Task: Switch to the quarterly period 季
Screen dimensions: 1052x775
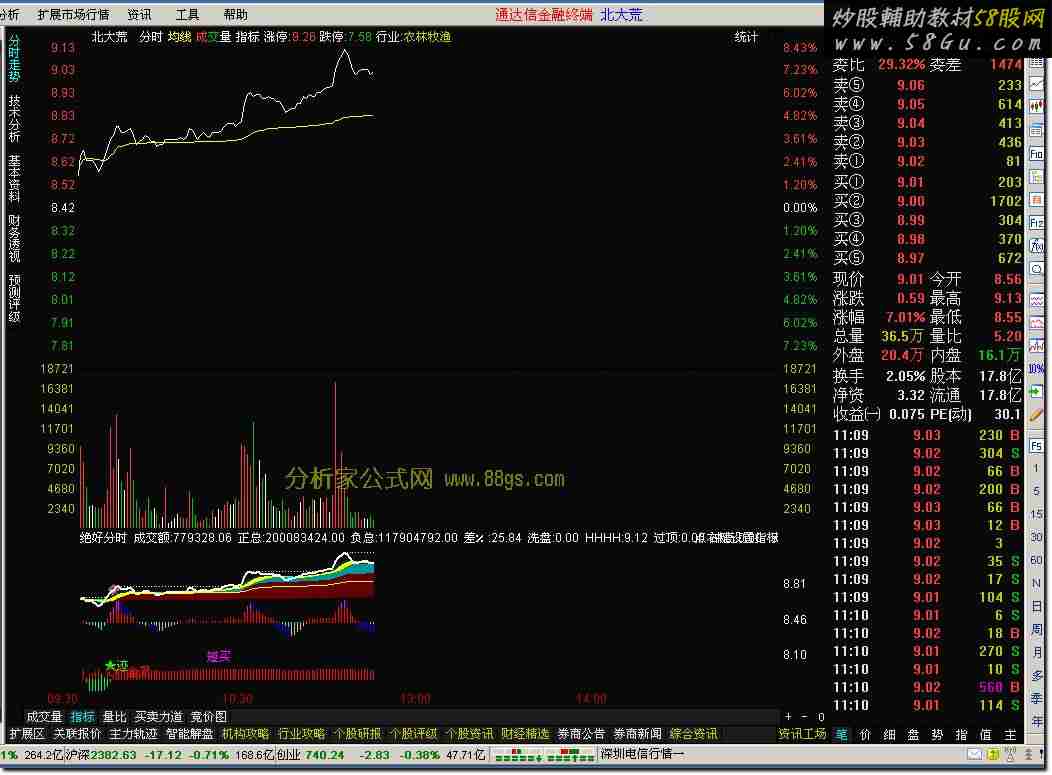Action: pos(1037,698)
